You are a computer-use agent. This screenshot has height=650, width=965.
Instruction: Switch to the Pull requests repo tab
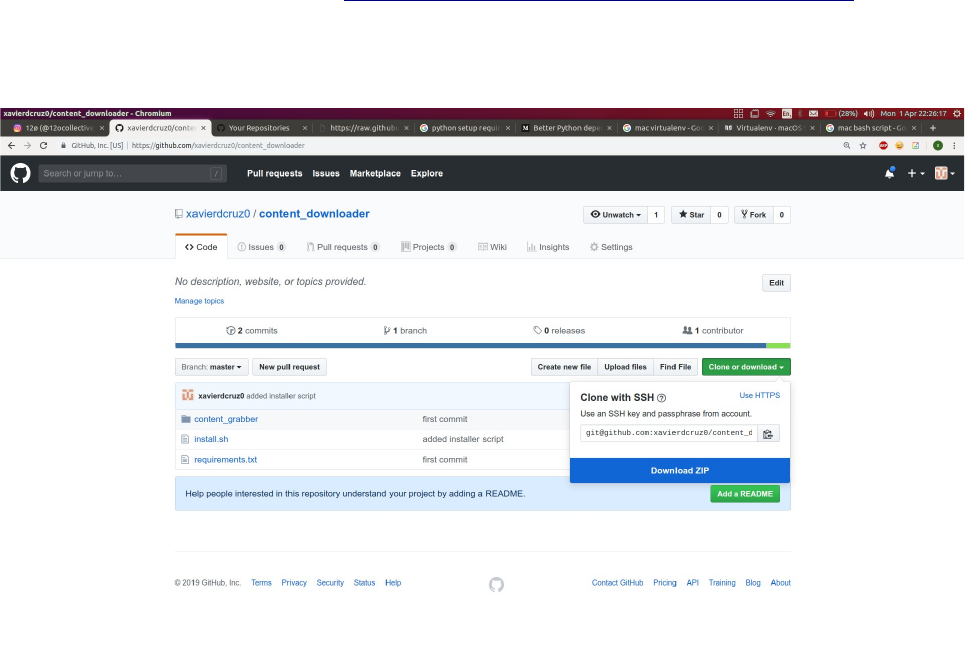[x=343, y=247]
